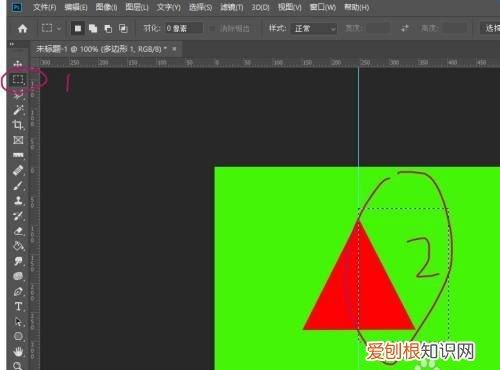Select the Smudge finger tool

point(18,261)
